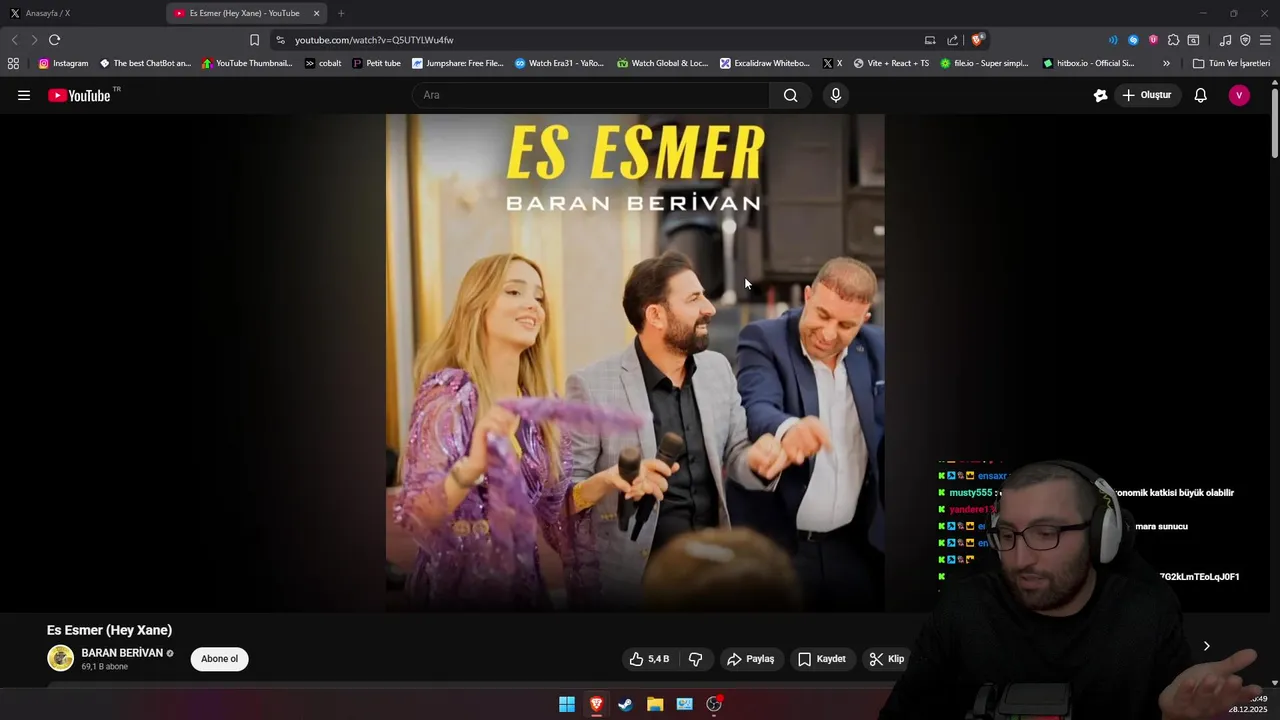This screenshot has width=1280, height=720.
Task: Click Klip clip button
Action: 886,659
